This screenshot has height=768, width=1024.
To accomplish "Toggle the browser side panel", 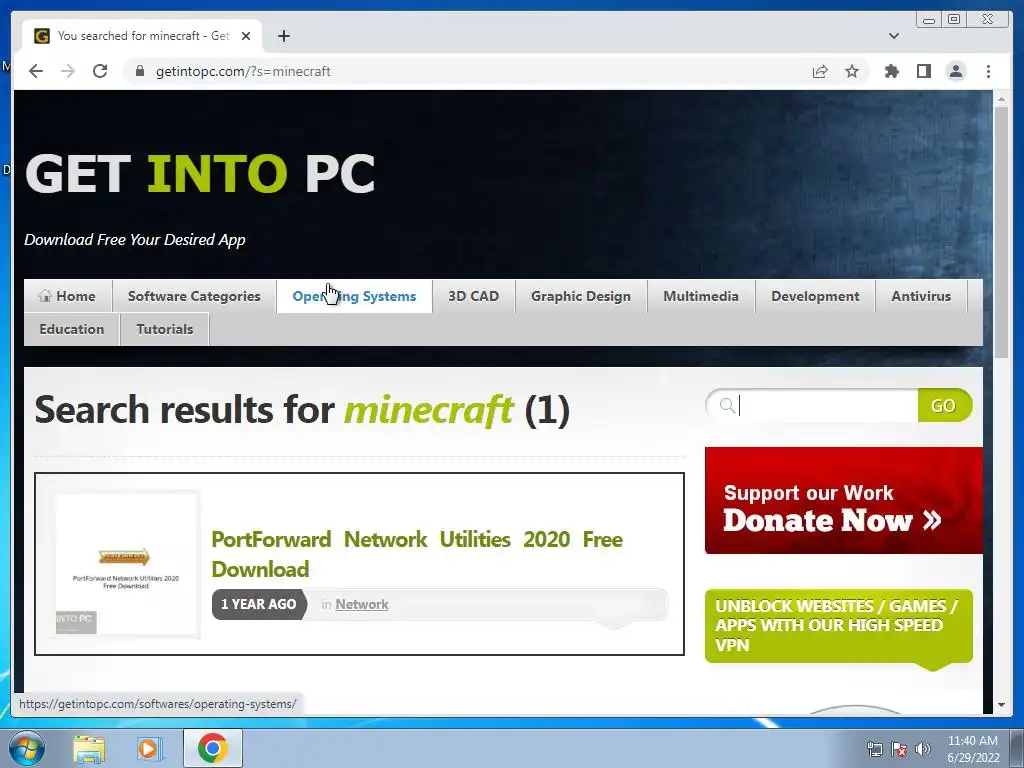I will pos(923,71).
